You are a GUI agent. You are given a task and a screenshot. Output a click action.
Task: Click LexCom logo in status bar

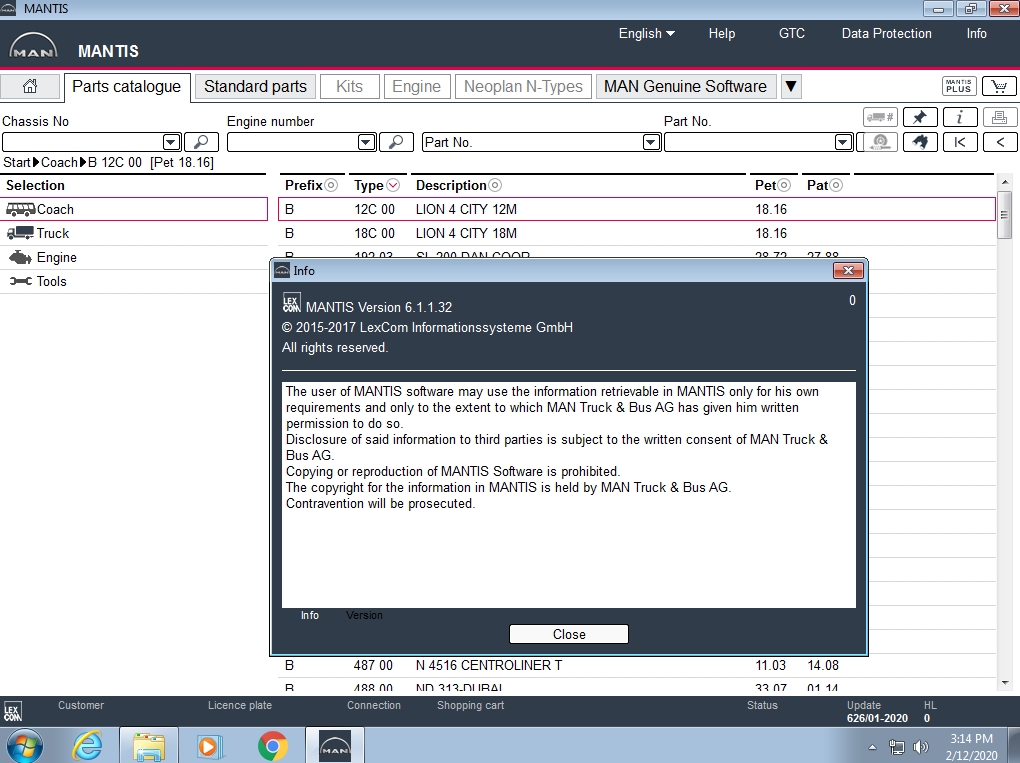(12, 712)
